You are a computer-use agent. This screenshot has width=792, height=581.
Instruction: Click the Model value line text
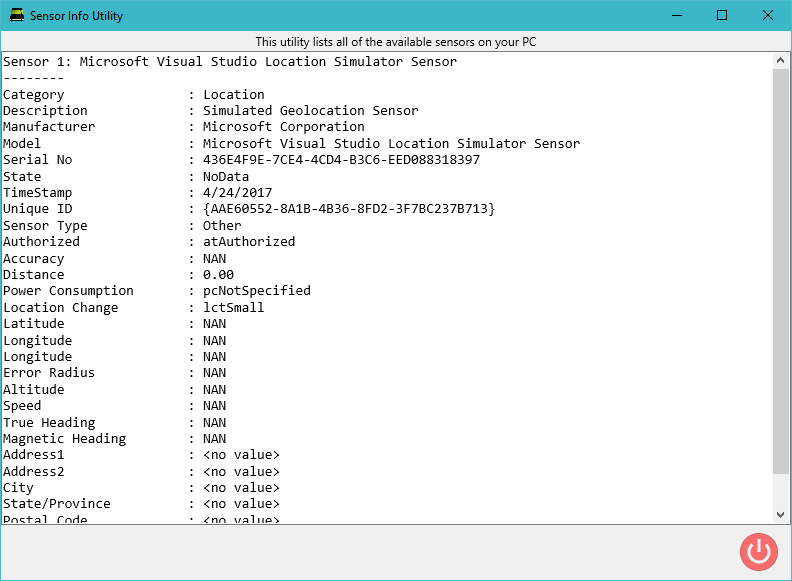click(391, 143)
